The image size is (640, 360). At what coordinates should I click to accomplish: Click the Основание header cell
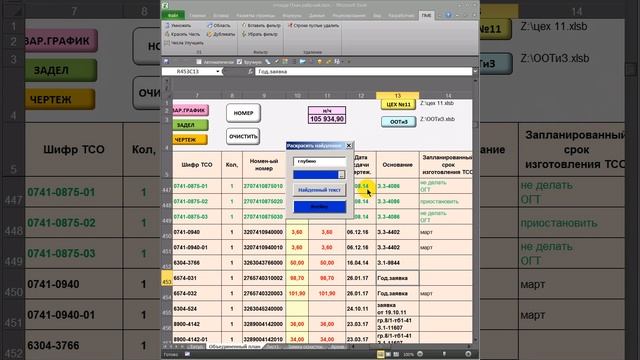tap(398, 165)
